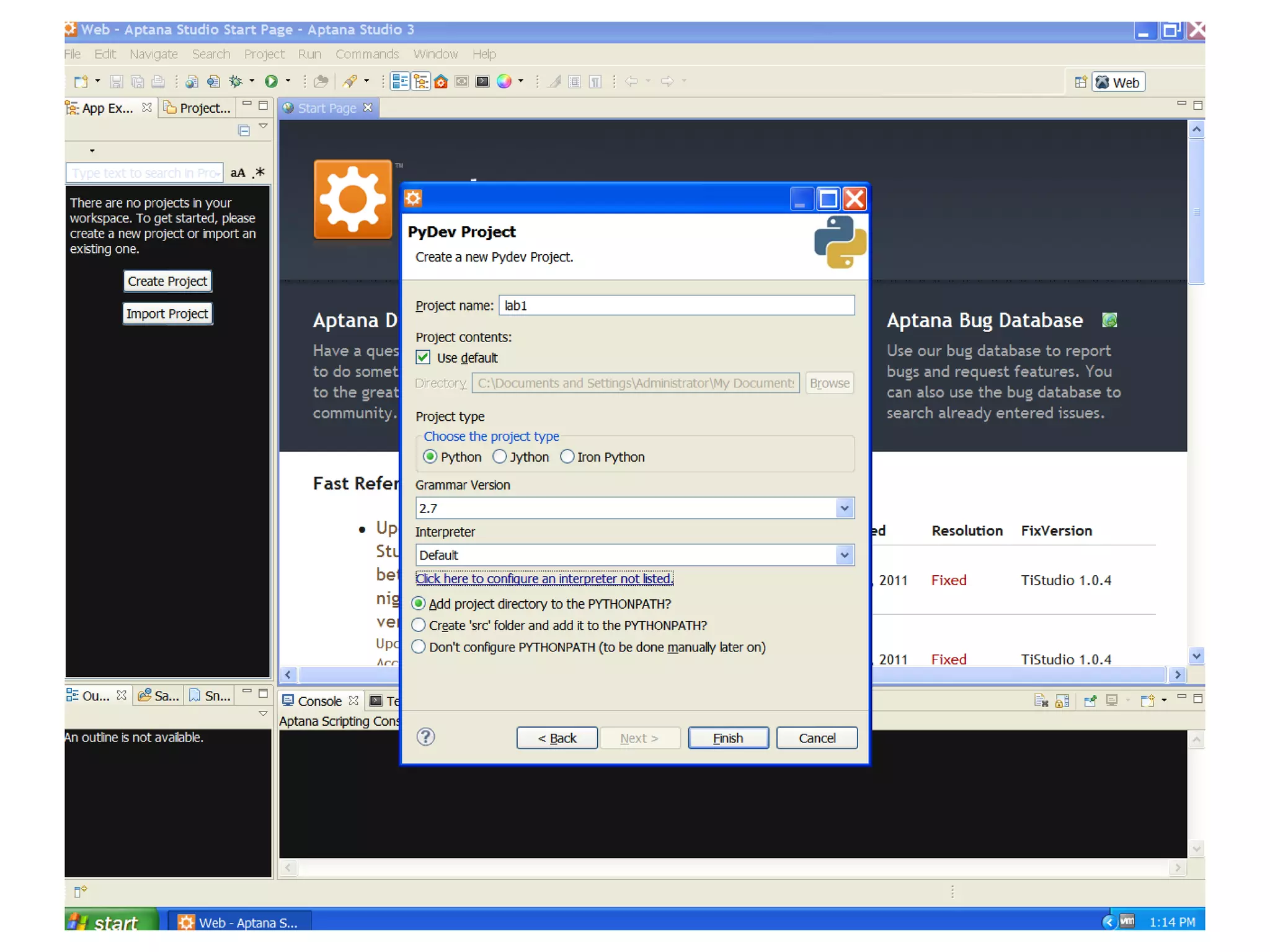Open the File menu
Screen dimensions: 1270x952
coord(73,54)
